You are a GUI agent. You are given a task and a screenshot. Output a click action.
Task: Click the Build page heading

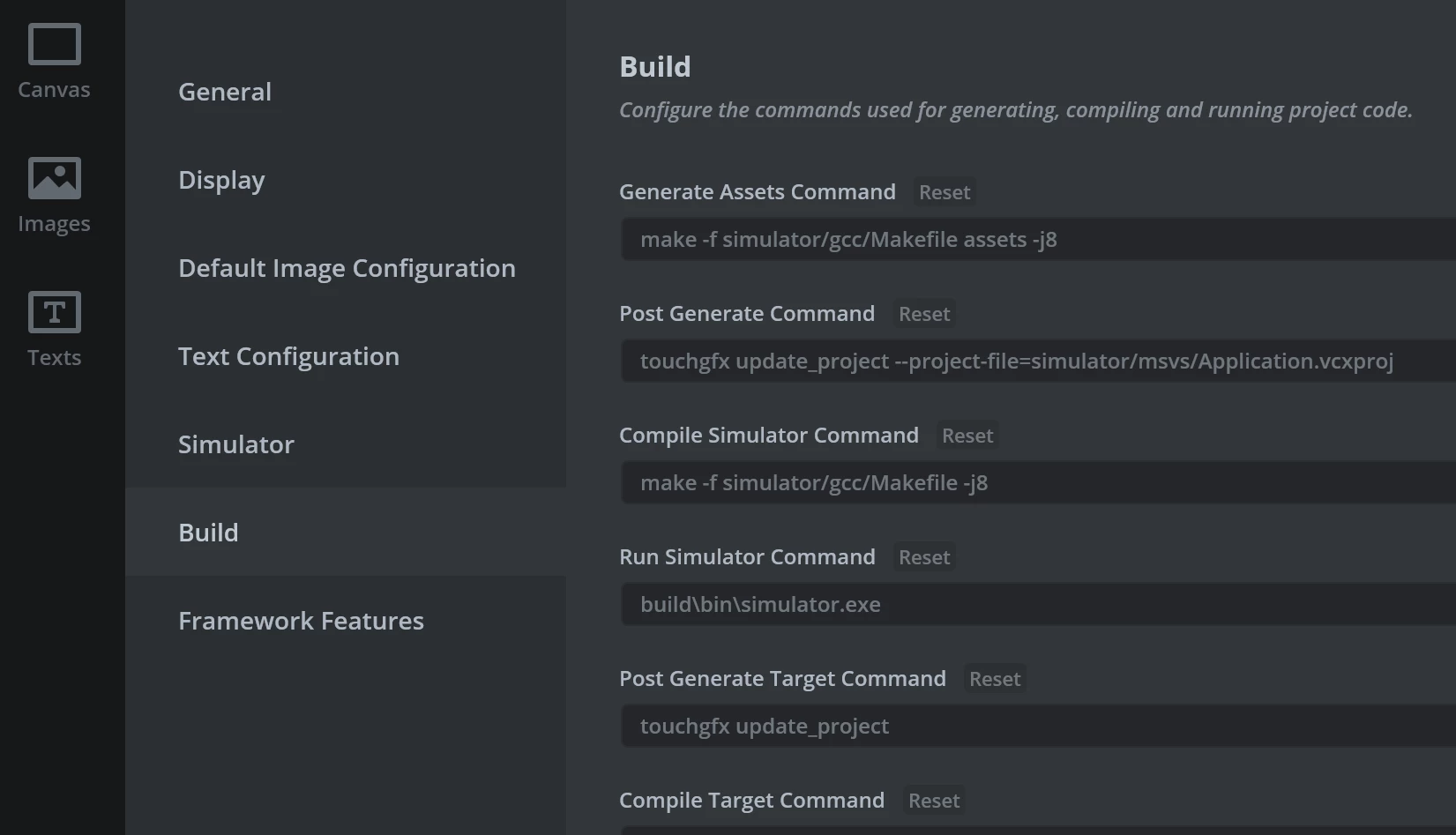coord(655,67)
